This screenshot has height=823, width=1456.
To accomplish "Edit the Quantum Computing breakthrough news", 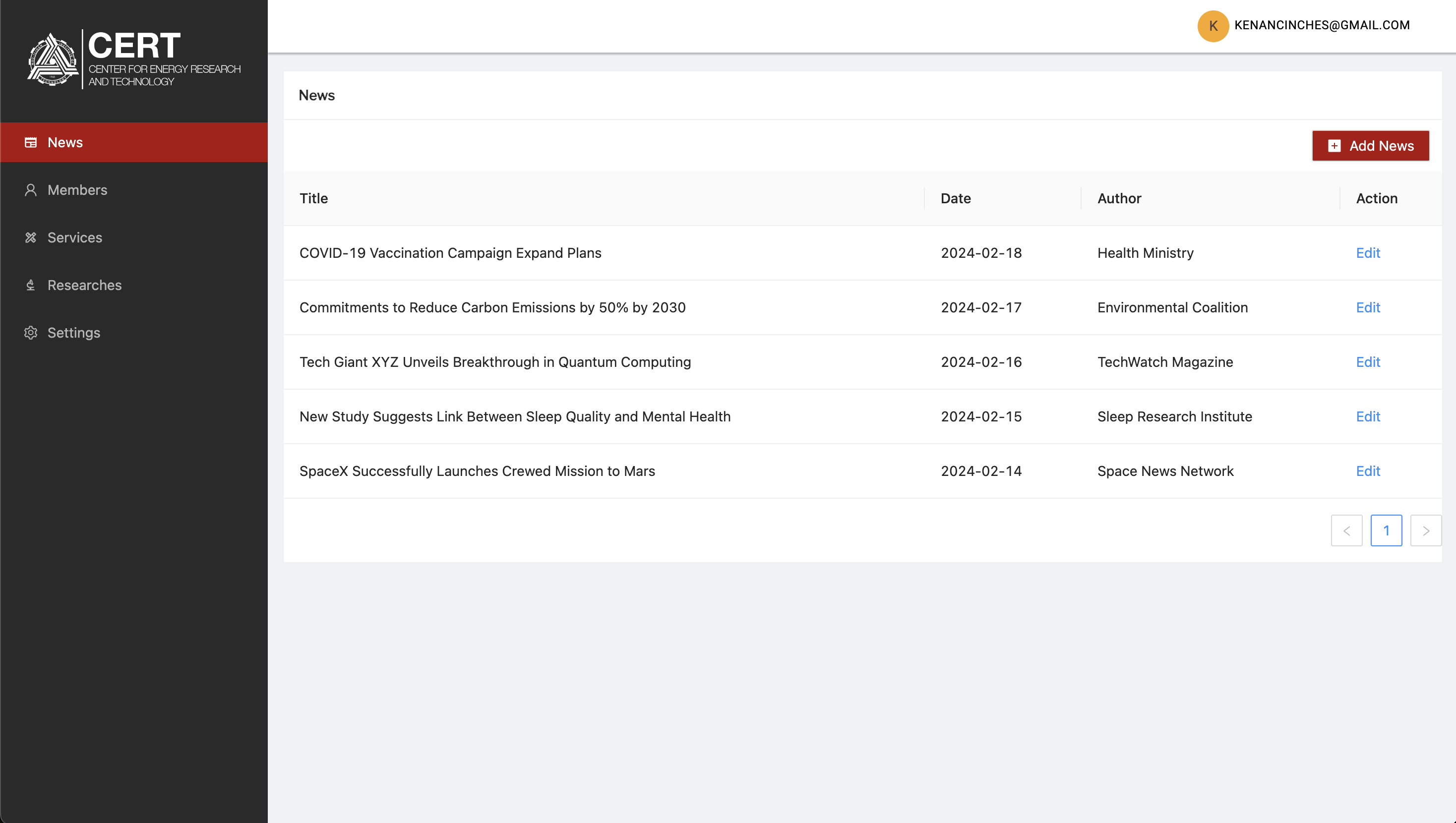I will [x=1368, y=362].
